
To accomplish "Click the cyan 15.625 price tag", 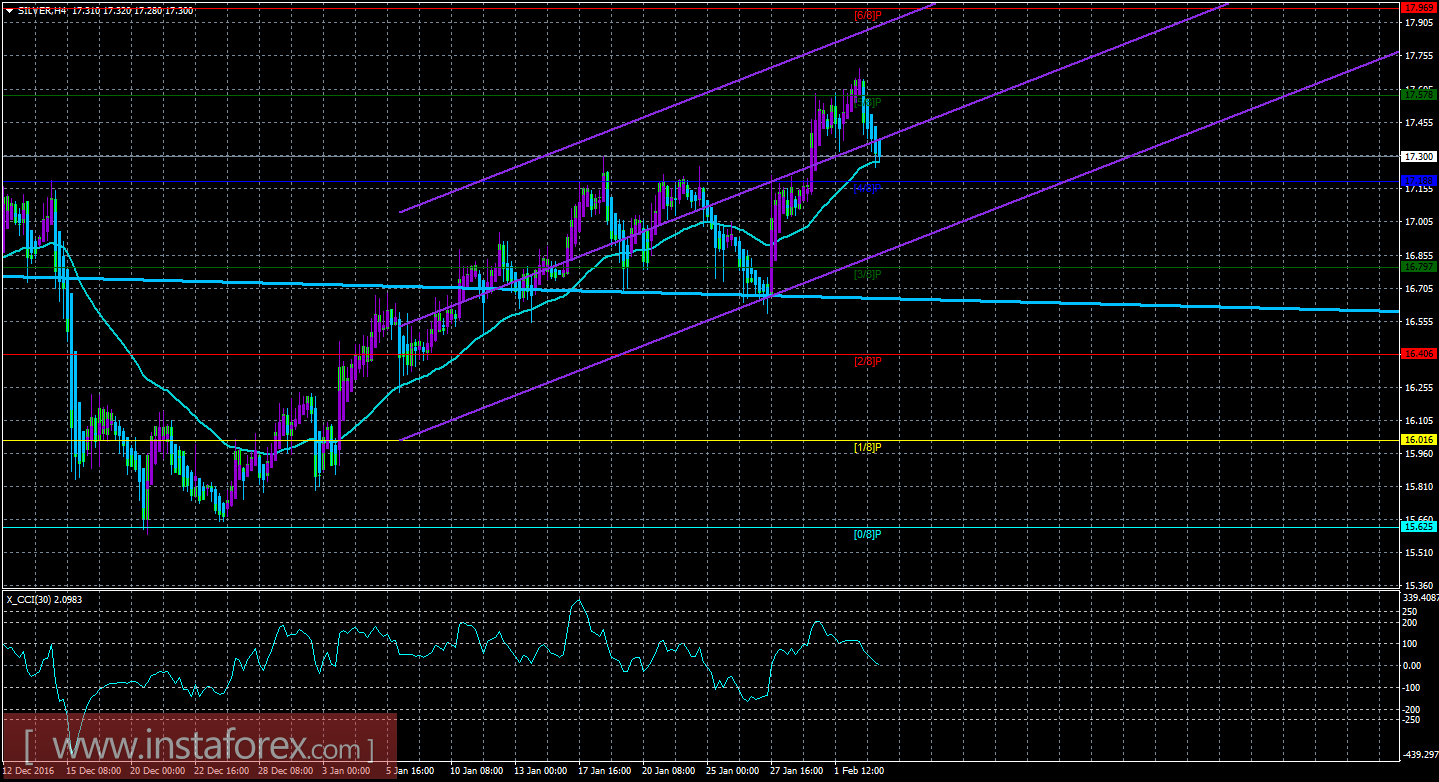I will coord(1418,527).
